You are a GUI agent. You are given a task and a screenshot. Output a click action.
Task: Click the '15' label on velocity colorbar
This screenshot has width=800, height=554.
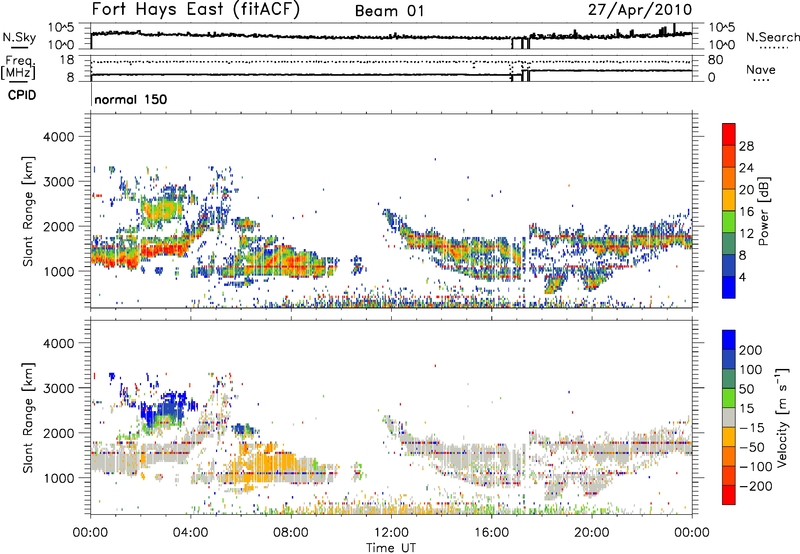tap(746, 409)
